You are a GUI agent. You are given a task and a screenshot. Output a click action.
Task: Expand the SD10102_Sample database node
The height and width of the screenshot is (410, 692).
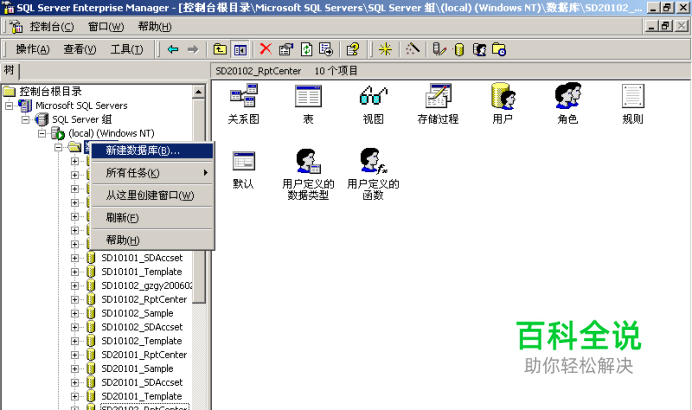click(75, 313)
